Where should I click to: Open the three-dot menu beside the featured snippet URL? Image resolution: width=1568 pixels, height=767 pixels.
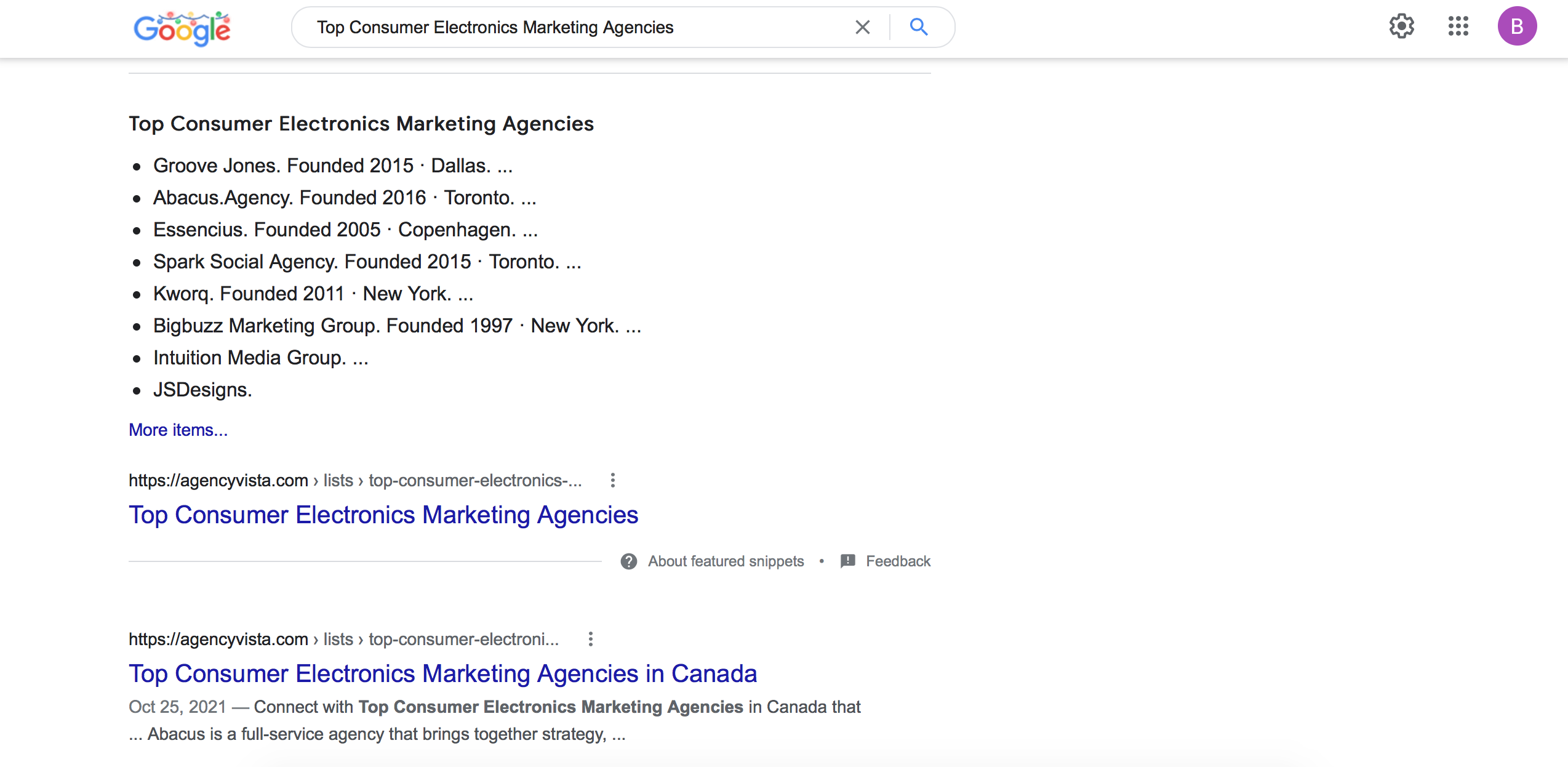[612, 480]
